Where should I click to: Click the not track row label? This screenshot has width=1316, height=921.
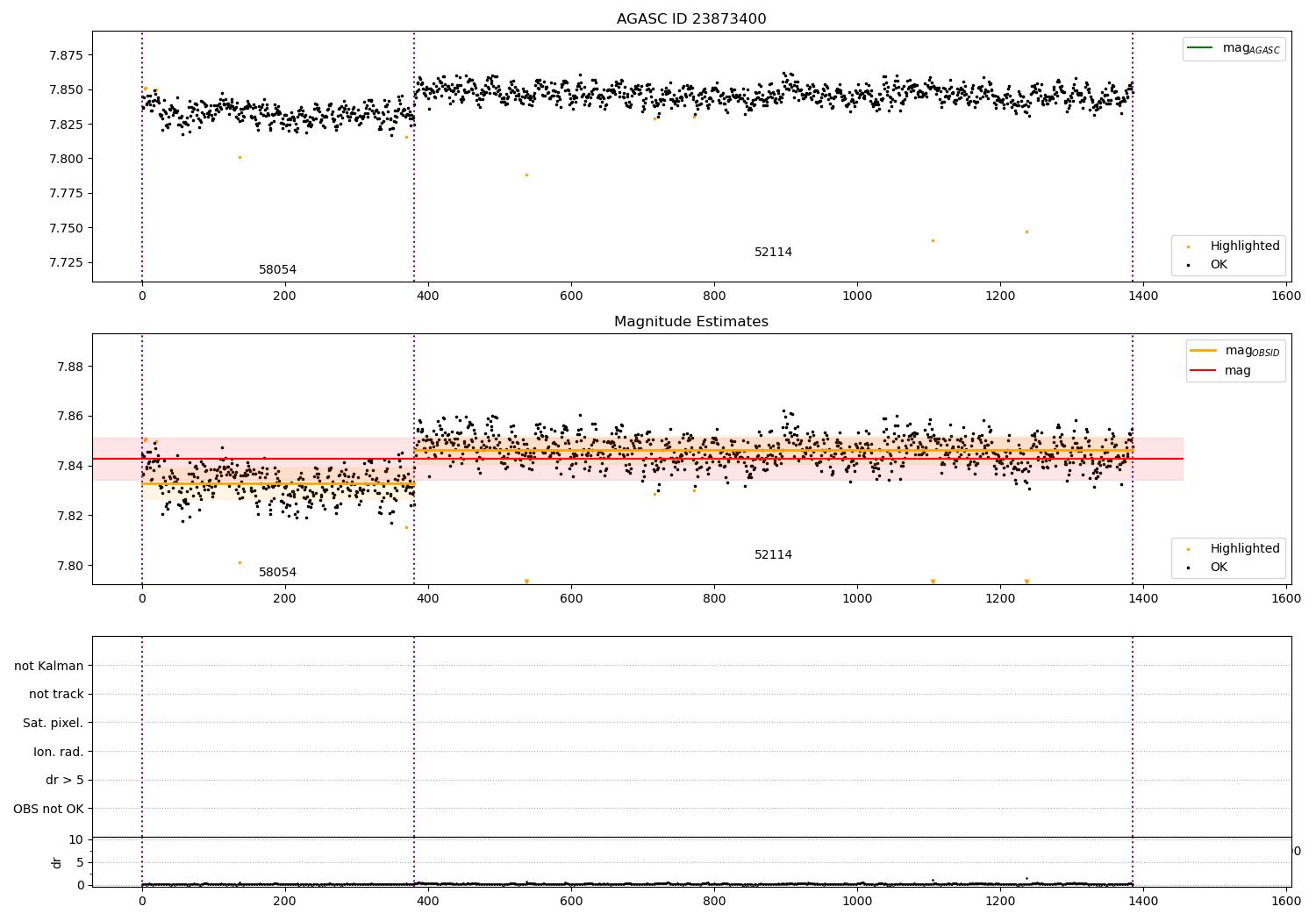(x=56, y=694)
